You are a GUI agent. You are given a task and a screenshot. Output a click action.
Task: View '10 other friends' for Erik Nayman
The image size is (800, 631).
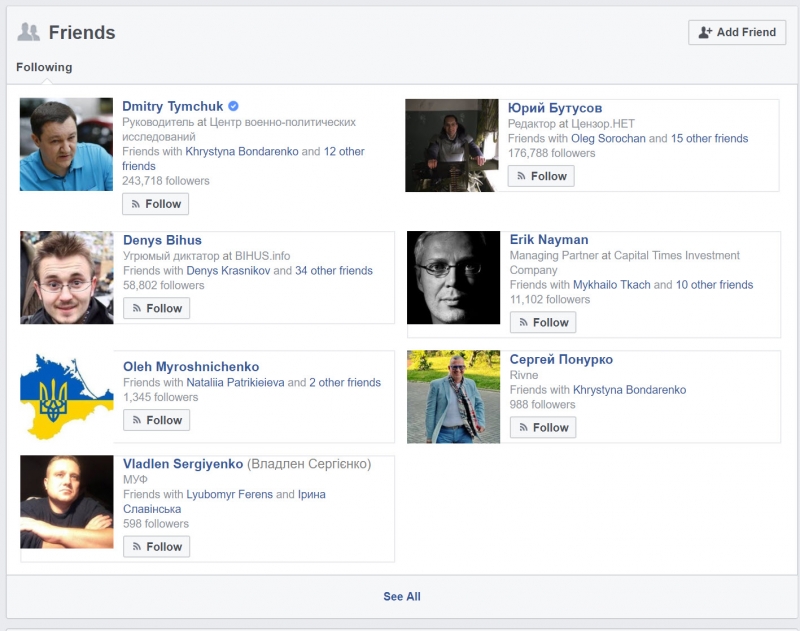pyautogui.click(x=714, y=285)
